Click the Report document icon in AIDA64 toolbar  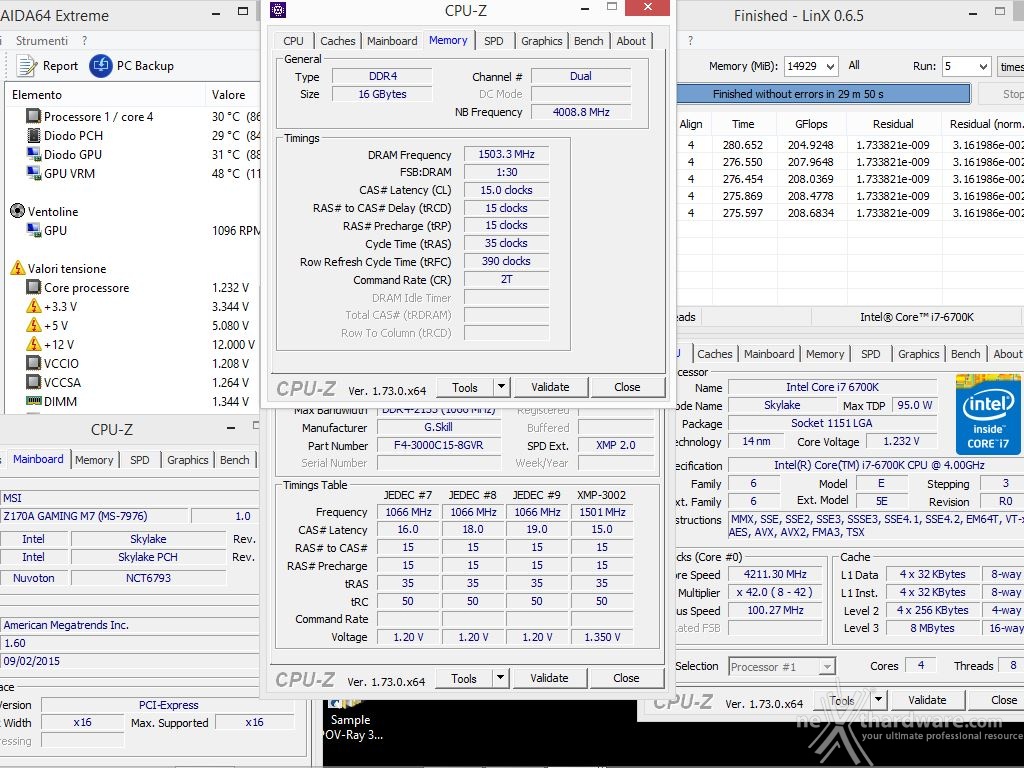click(27, 66)
